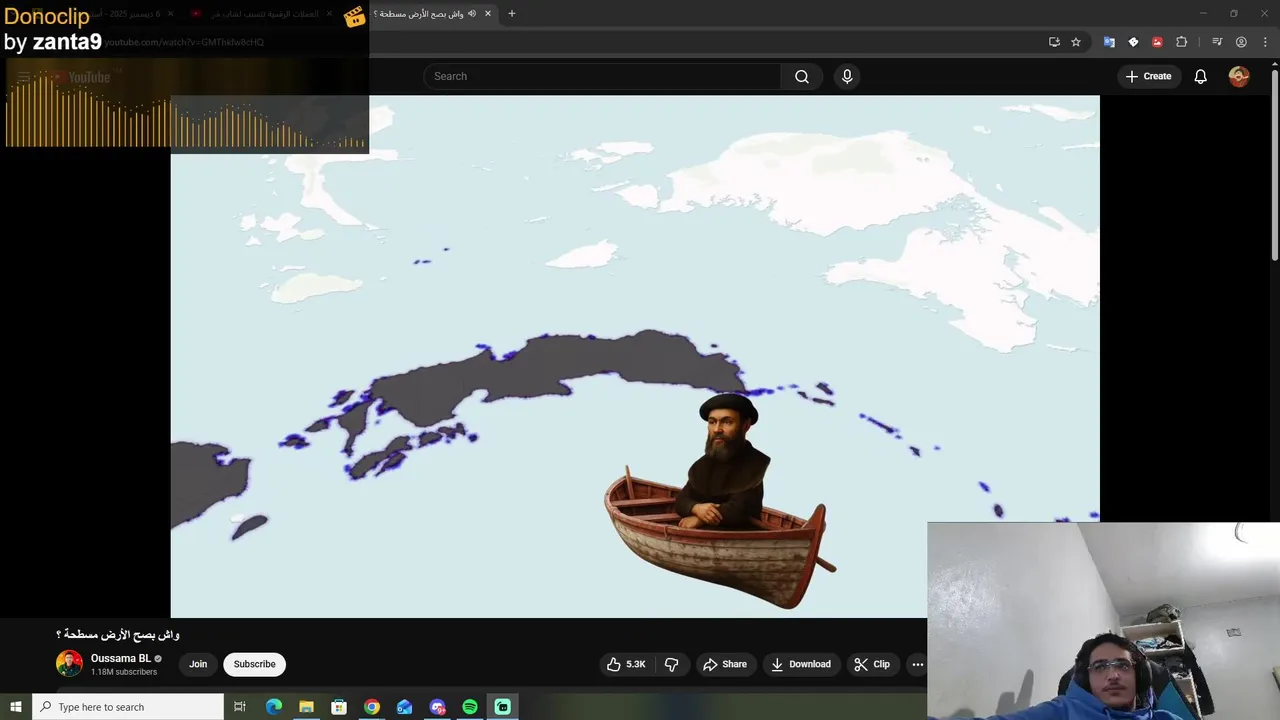Open Chrome extensions puzzle icon
Screen dimensions: 1280x720
[x=1182, y=42]
